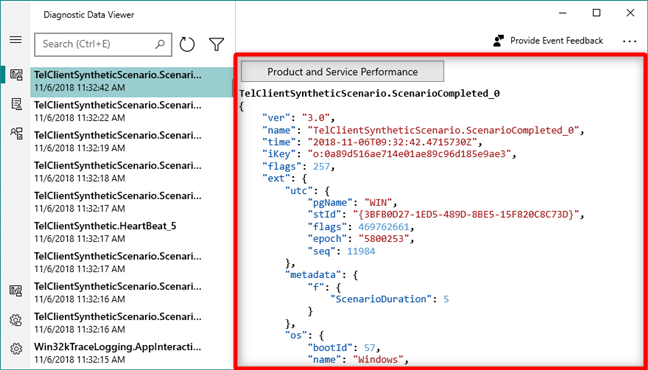
Task: Select event logged at 11:32:19 AM
Action: point(131,142)
